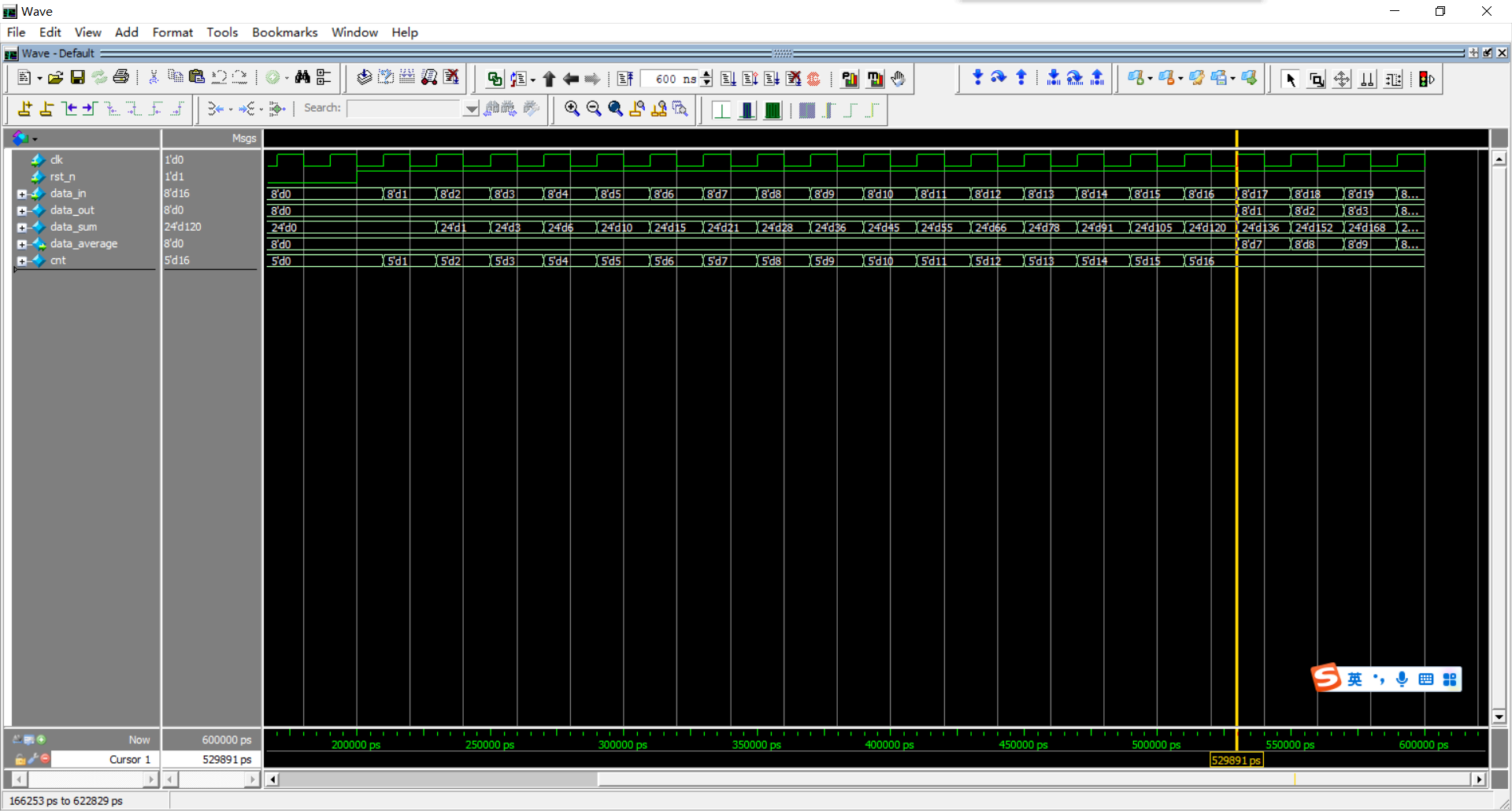Click the run length 600 ns field

669,79
